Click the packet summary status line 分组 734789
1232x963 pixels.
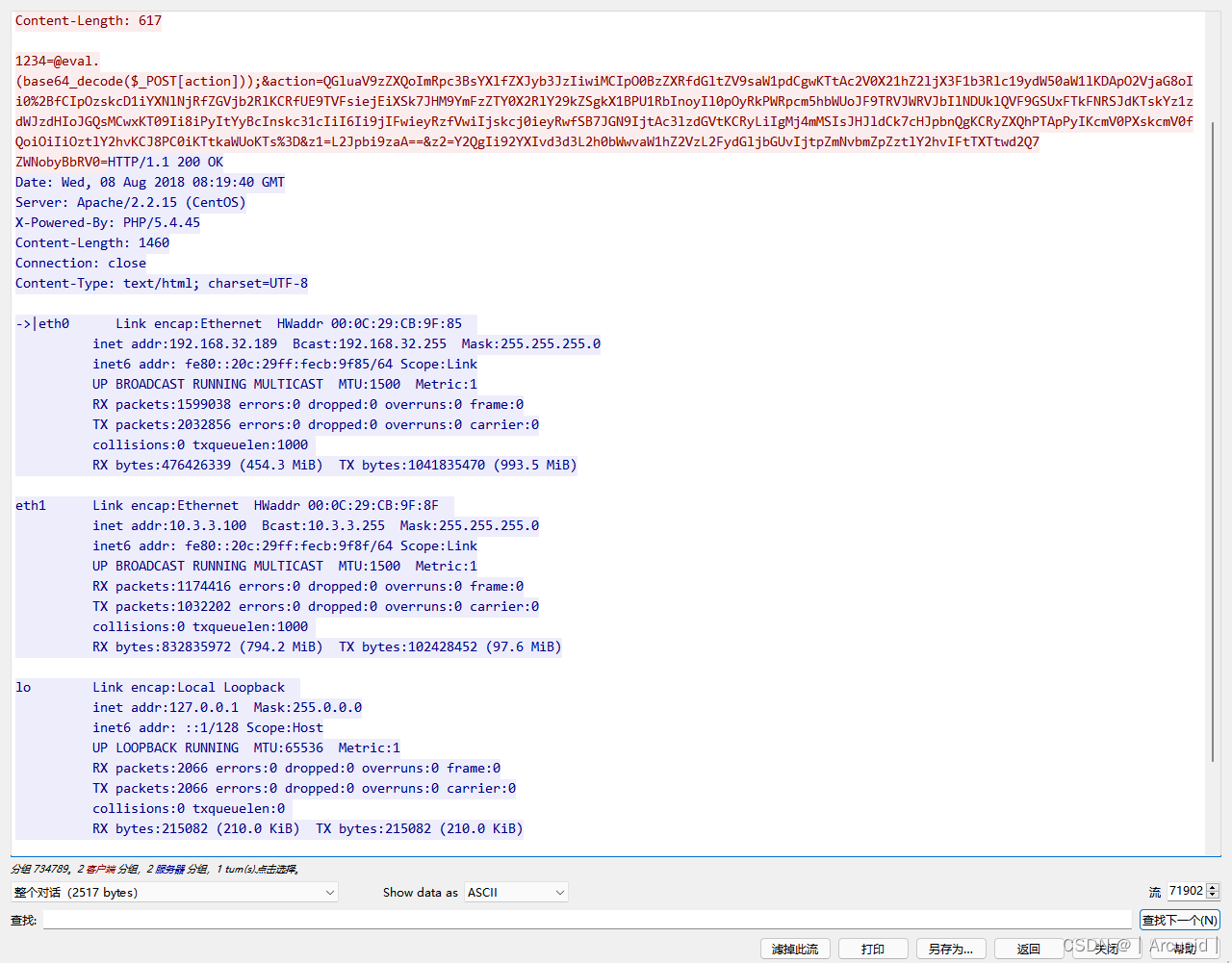[x=155, y=869]
